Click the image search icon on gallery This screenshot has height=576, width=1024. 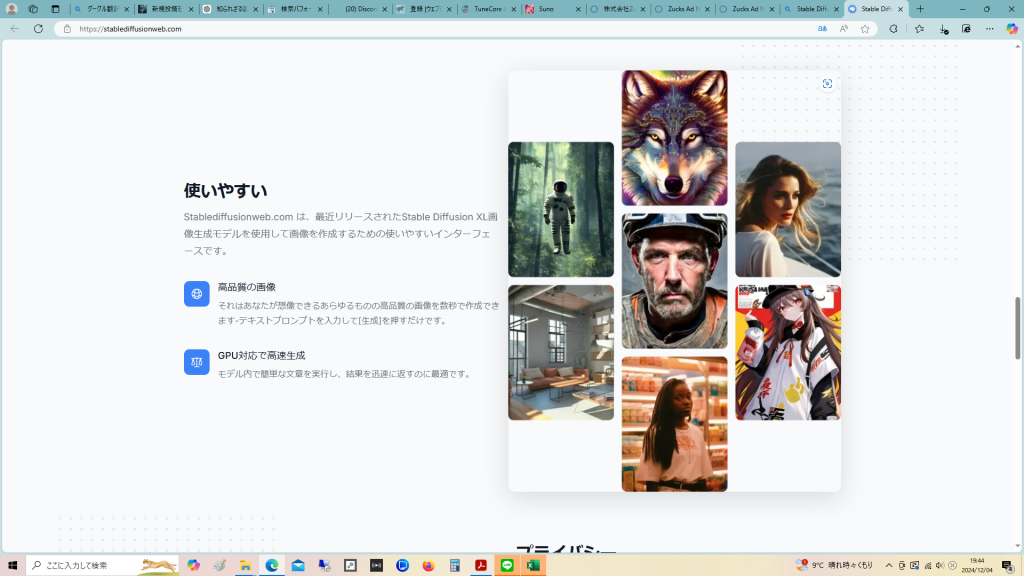click(x=827, y=84)
